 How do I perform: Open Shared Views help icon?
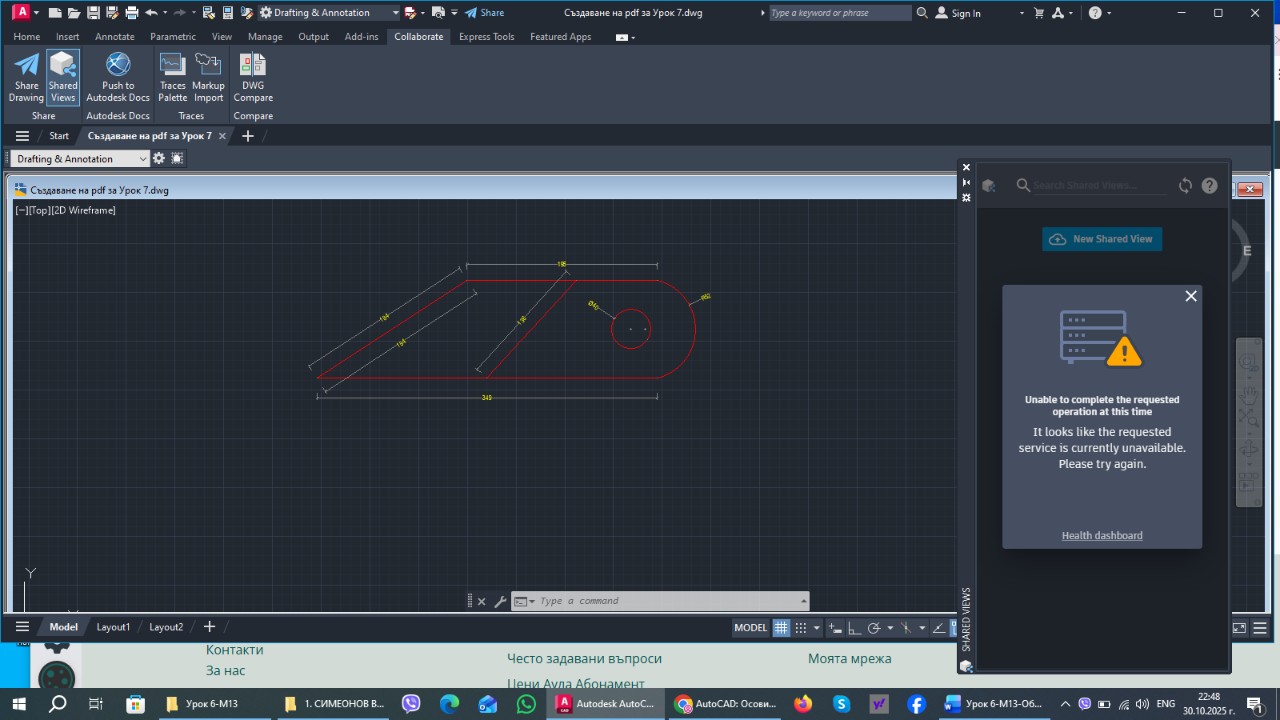click(1209, 186)
